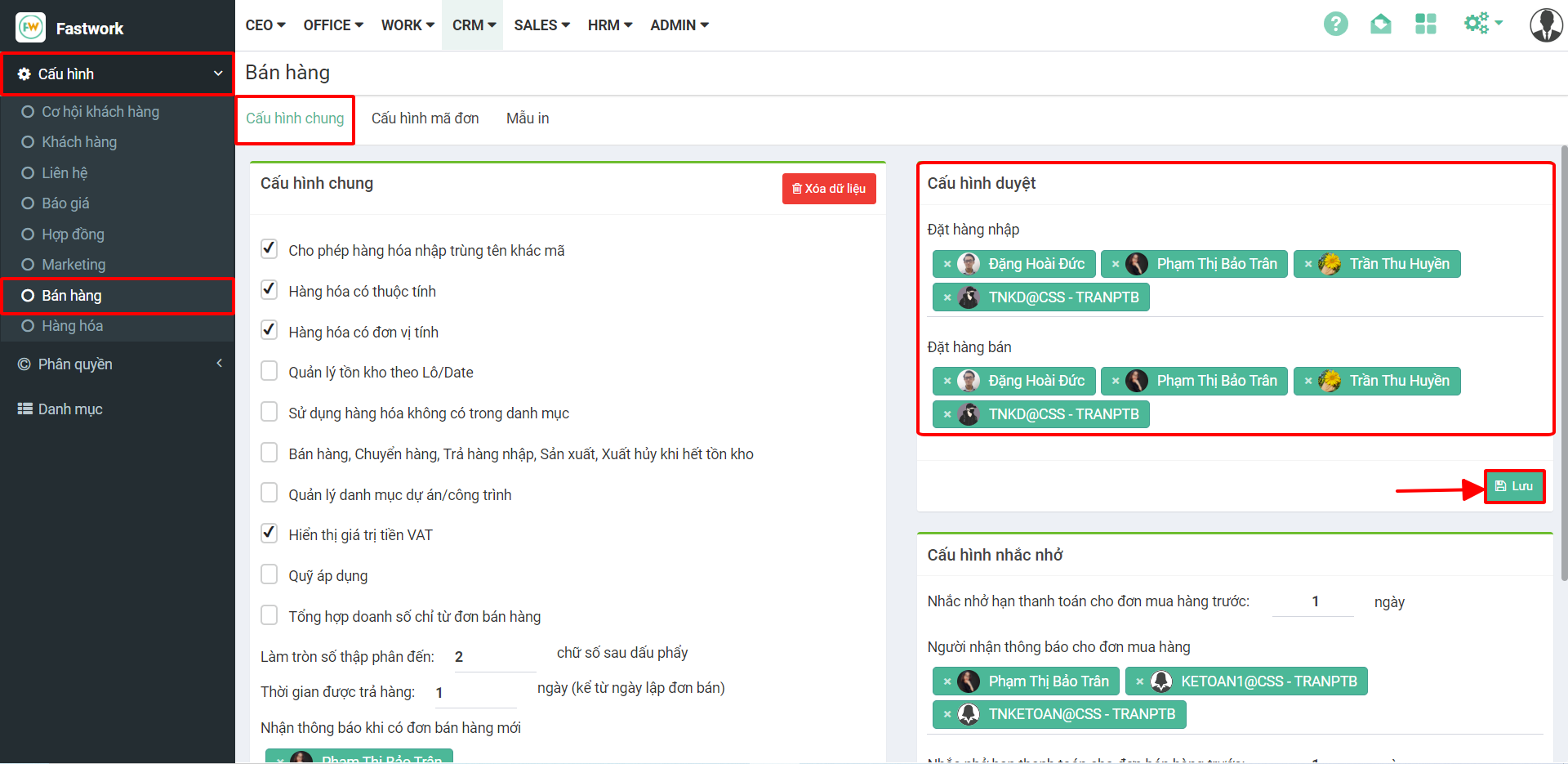This screenshot has width=1568, height=764.
Task: Uncheck Hàng hóa có thuộc tính
Action: 269,290
